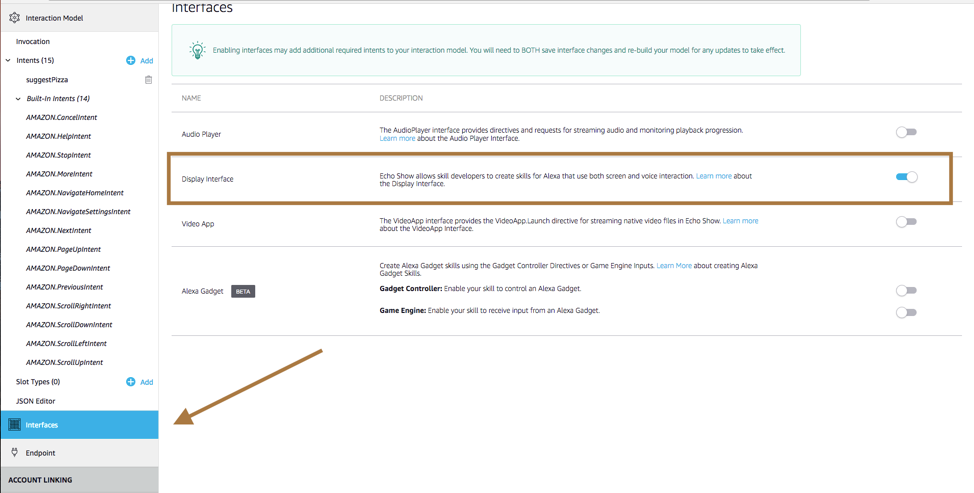Select AMAZON.ScrollRightIntent in the list
Viewport: 974px width, 493px height.
tap(68, 306)
